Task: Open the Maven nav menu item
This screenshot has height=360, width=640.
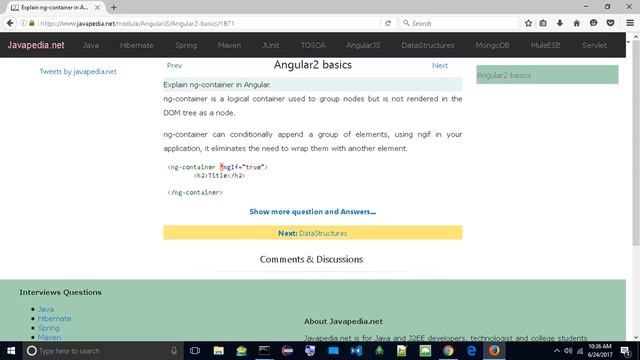Action: coord(229,45)
